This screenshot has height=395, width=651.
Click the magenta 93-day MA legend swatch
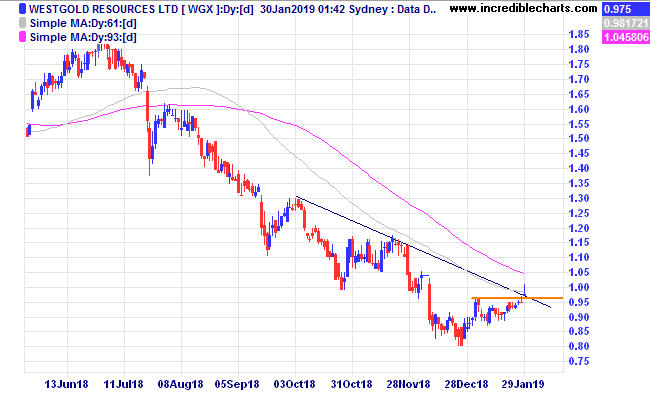point(23,37)
